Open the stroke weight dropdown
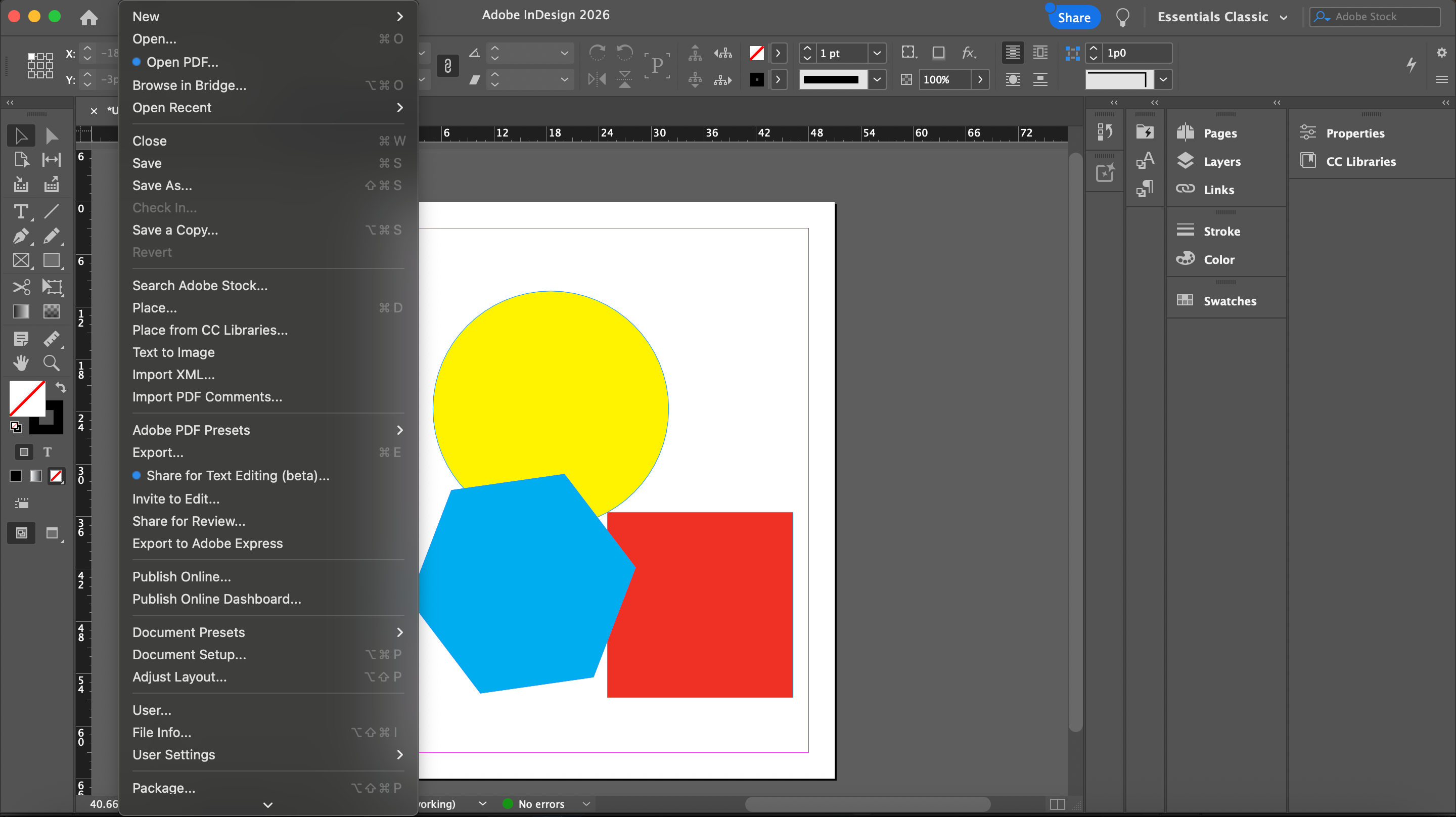Viewport: 1456px width, 817px height. [876, 53]
